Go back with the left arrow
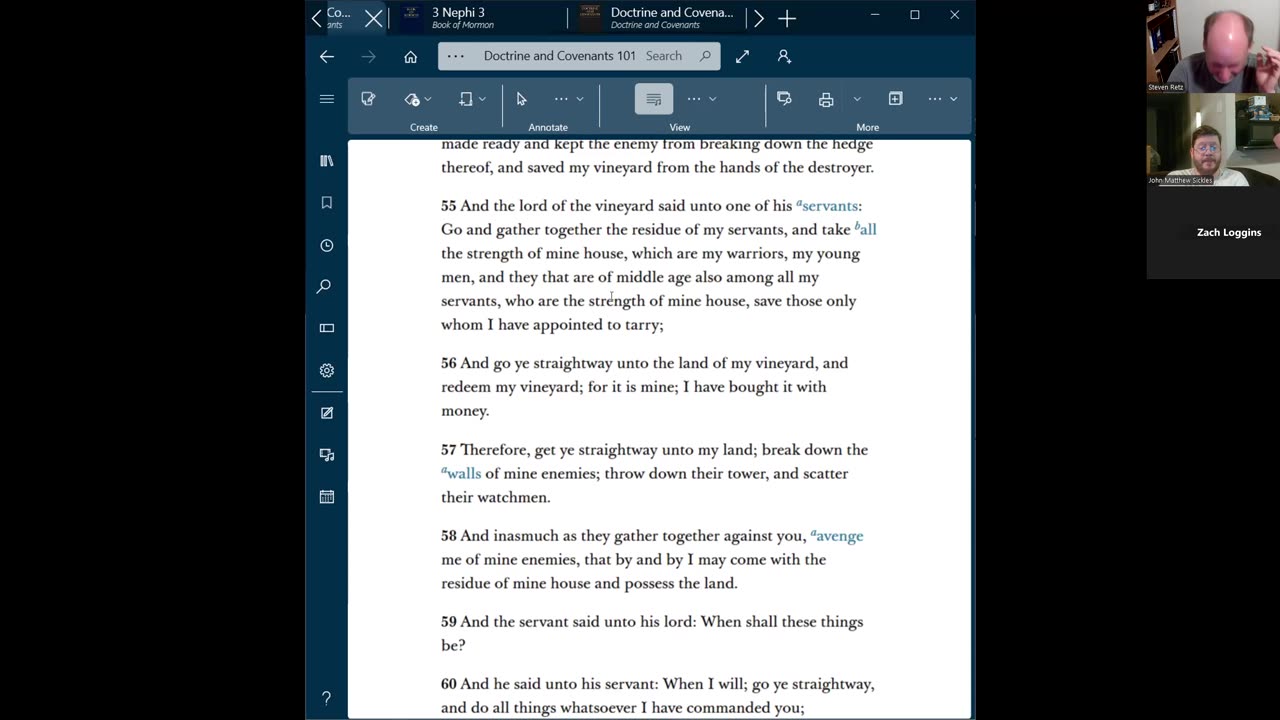Image resolution: width=1280 pixels, height=720 pixels. click(327, 56)
